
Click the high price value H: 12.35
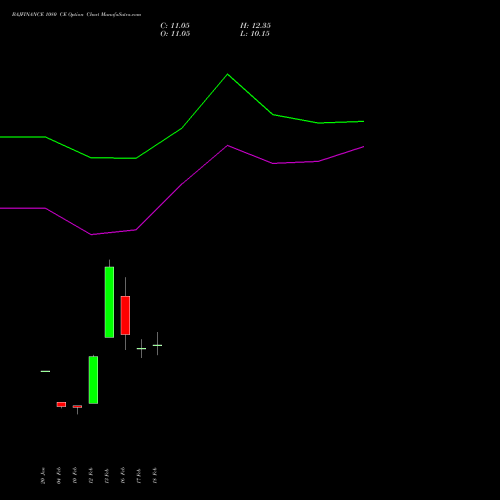click(x=255, y=26)
